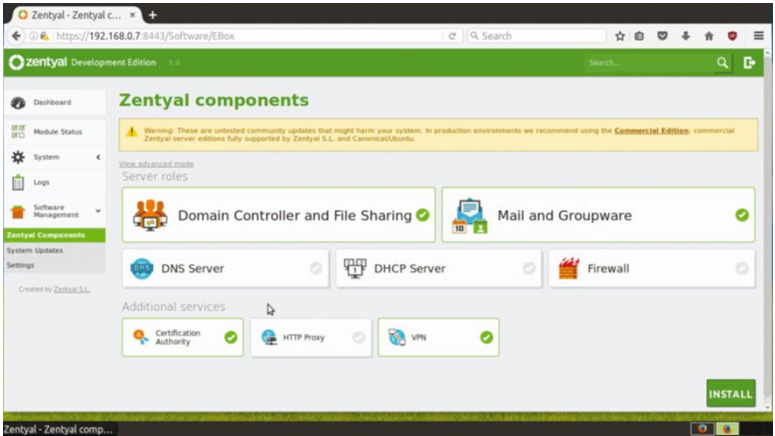Deselect Domain Controller and File Sharing checkmark
The image size is (775, 436).
pyautogui.click(x=423, y=215)
